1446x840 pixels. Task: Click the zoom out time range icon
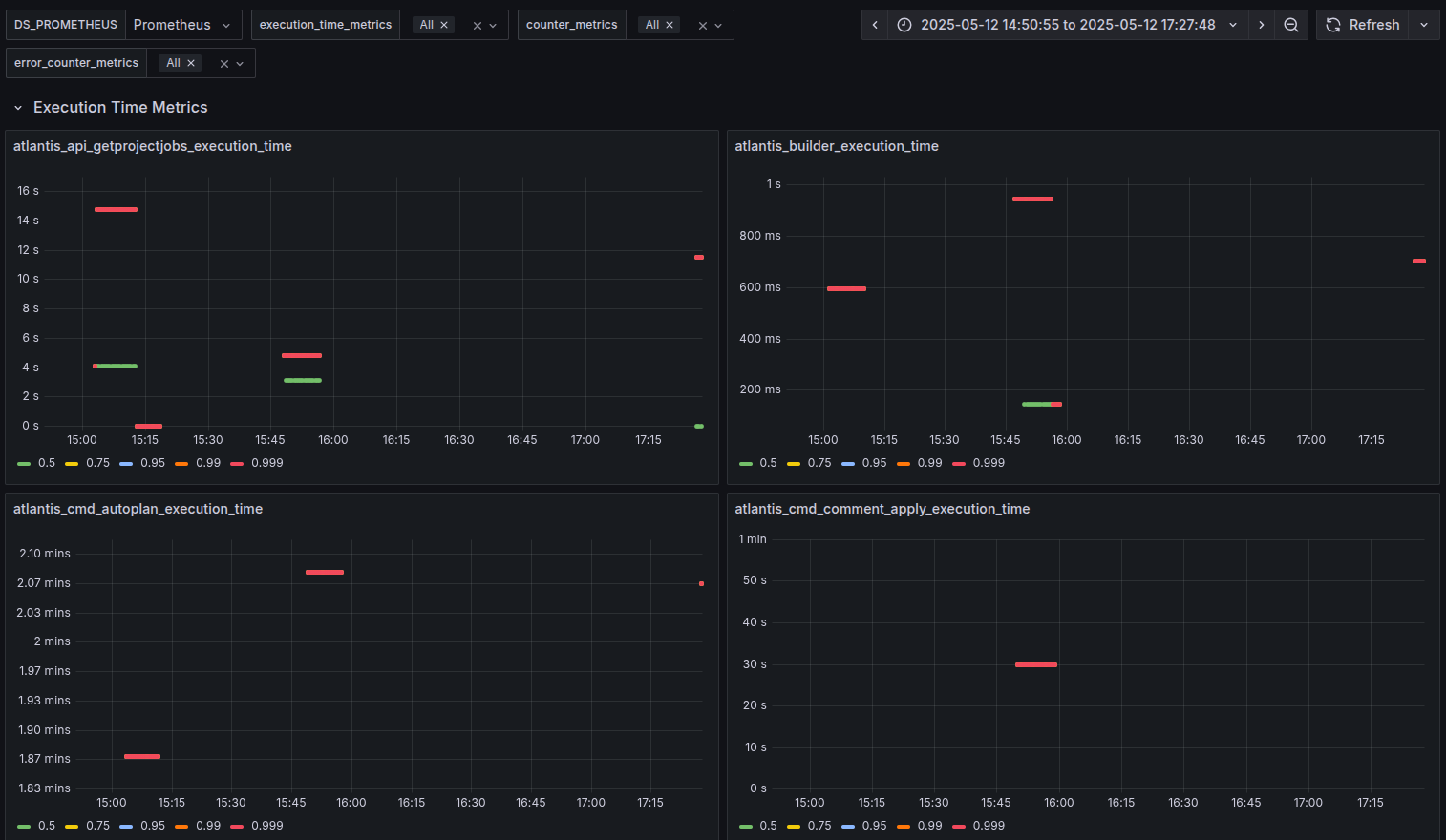1290,25
